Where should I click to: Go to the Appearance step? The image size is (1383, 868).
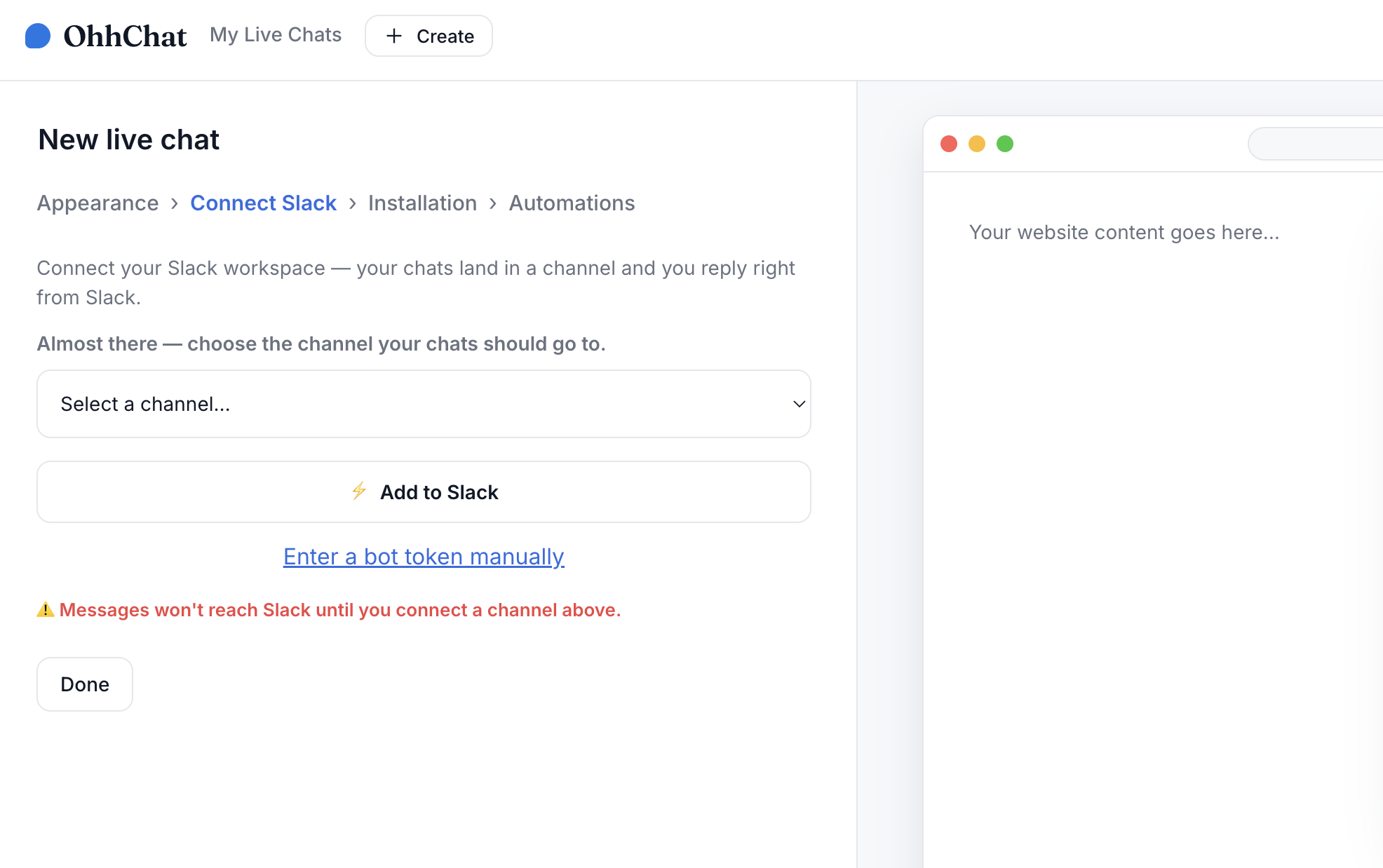97,203
